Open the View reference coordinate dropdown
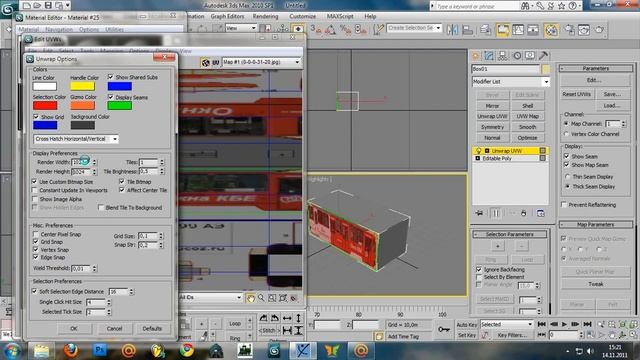 tap(241, 28)
